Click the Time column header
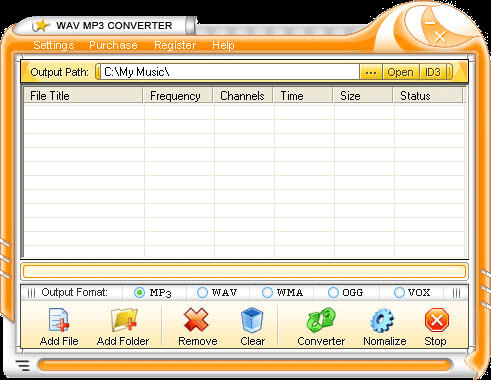 303,96
